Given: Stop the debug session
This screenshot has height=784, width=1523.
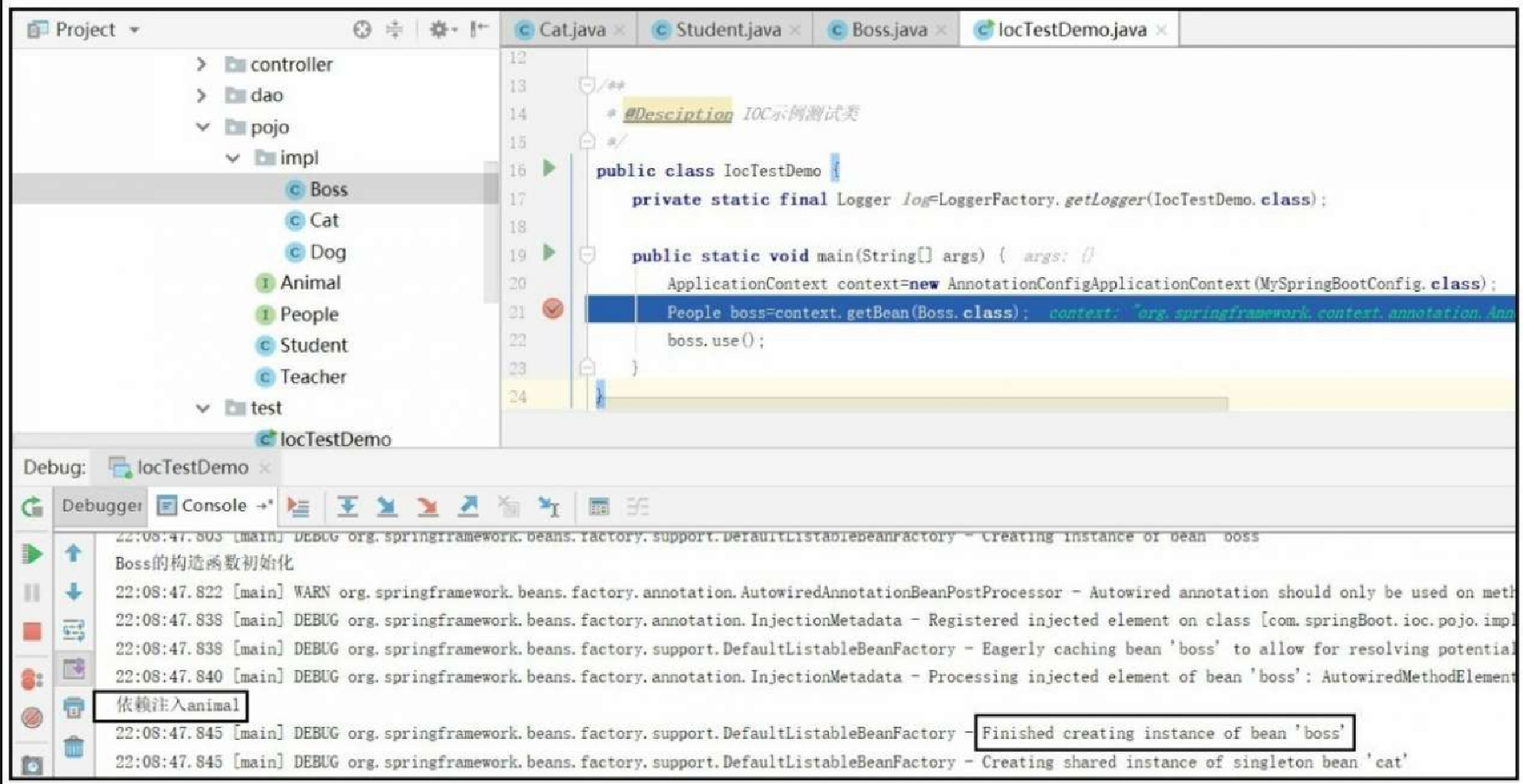Looking at the screenshot, I should click(32, 631).
